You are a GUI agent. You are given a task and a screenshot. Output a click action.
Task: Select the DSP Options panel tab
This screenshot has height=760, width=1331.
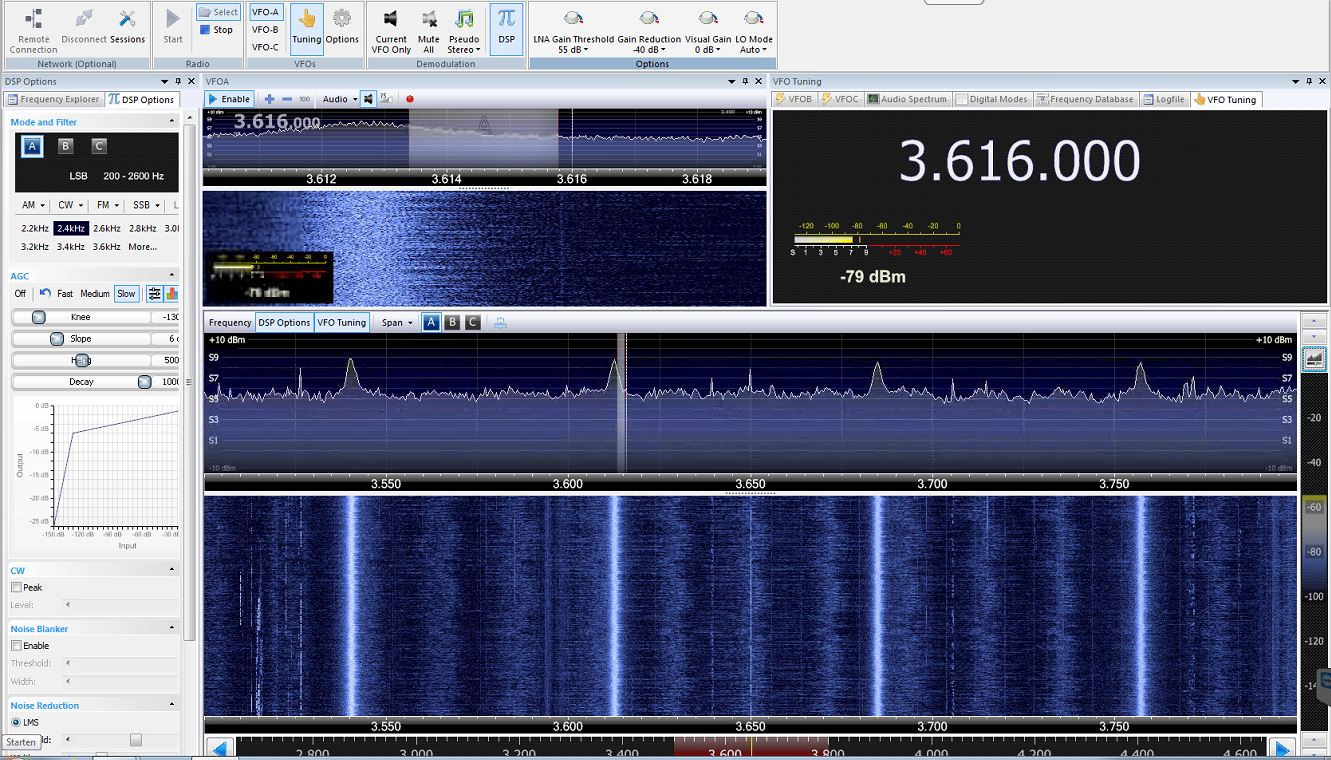click(141, 99)
